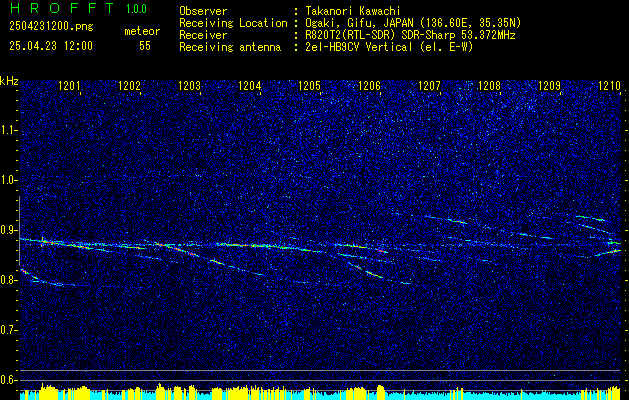Click the kHz axis unit label

[x=9, y=81]
